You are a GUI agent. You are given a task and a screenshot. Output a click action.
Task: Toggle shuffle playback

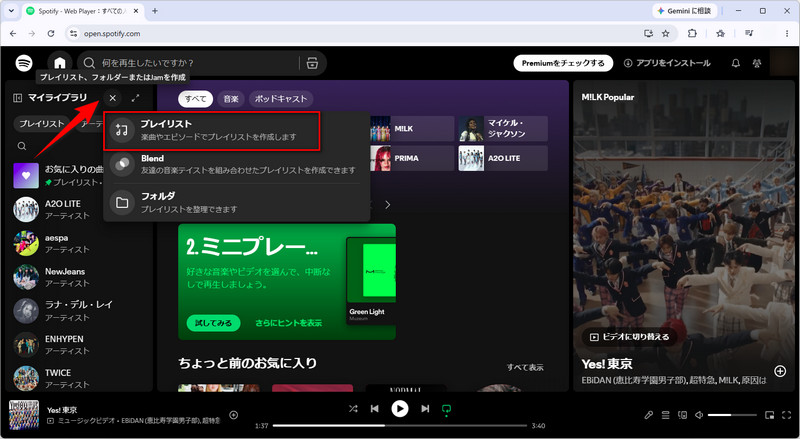click(x=353, y=409)
